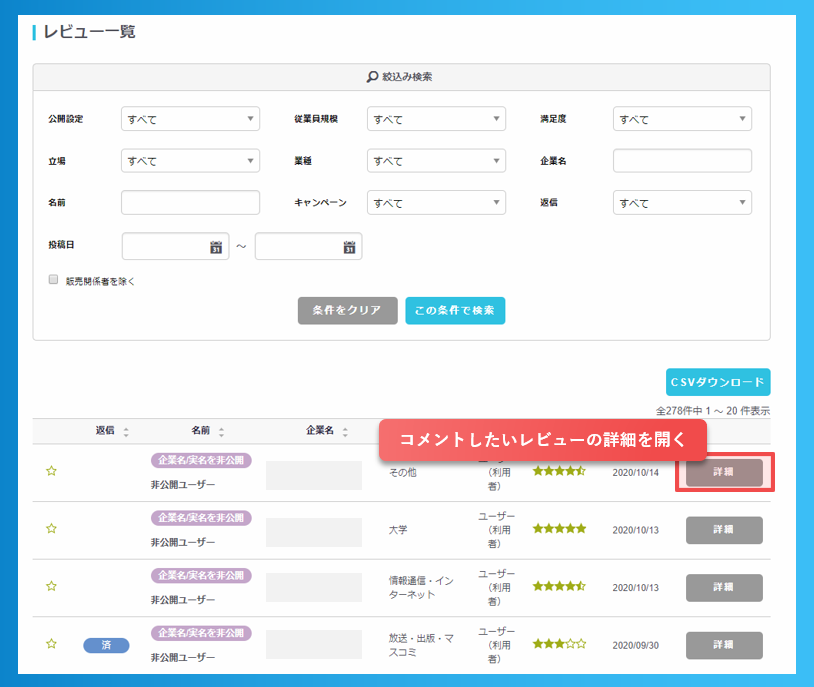Click the star icon on the first review row
Image resolution: width=814 pixels, height=687 pixels.
[52, 472]
